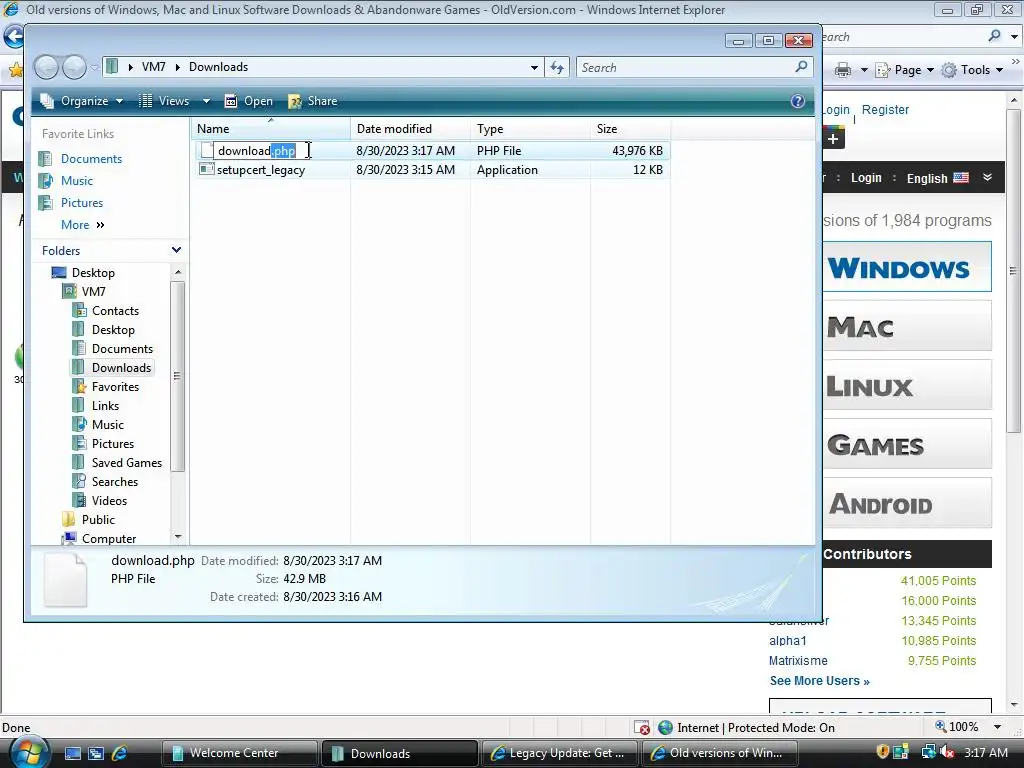Click the address bar refresh button
Image resolution: width=1024 pixels, height=768 pixels.
[557, 67]
